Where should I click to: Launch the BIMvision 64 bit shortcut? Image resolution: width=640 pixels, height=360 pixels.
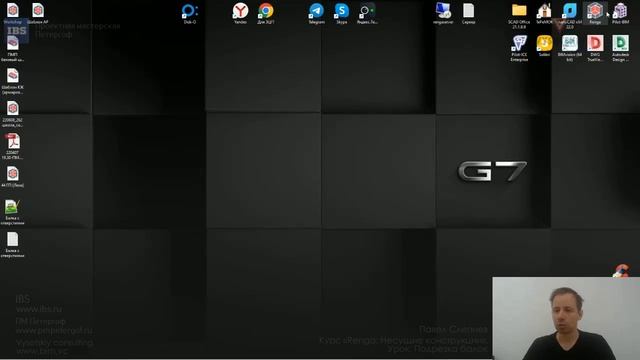[x=570, y=43]
